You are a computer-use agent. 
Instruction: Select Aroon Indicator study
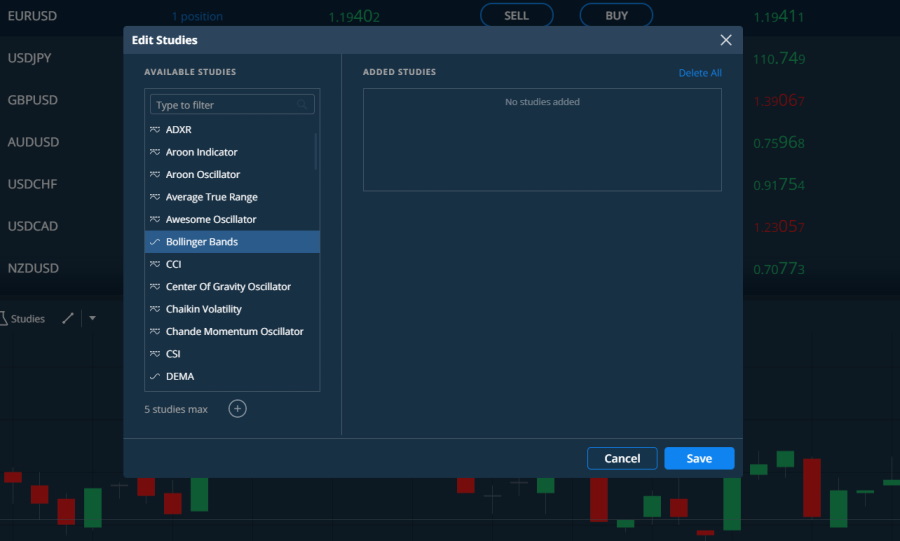coord(232,152)
